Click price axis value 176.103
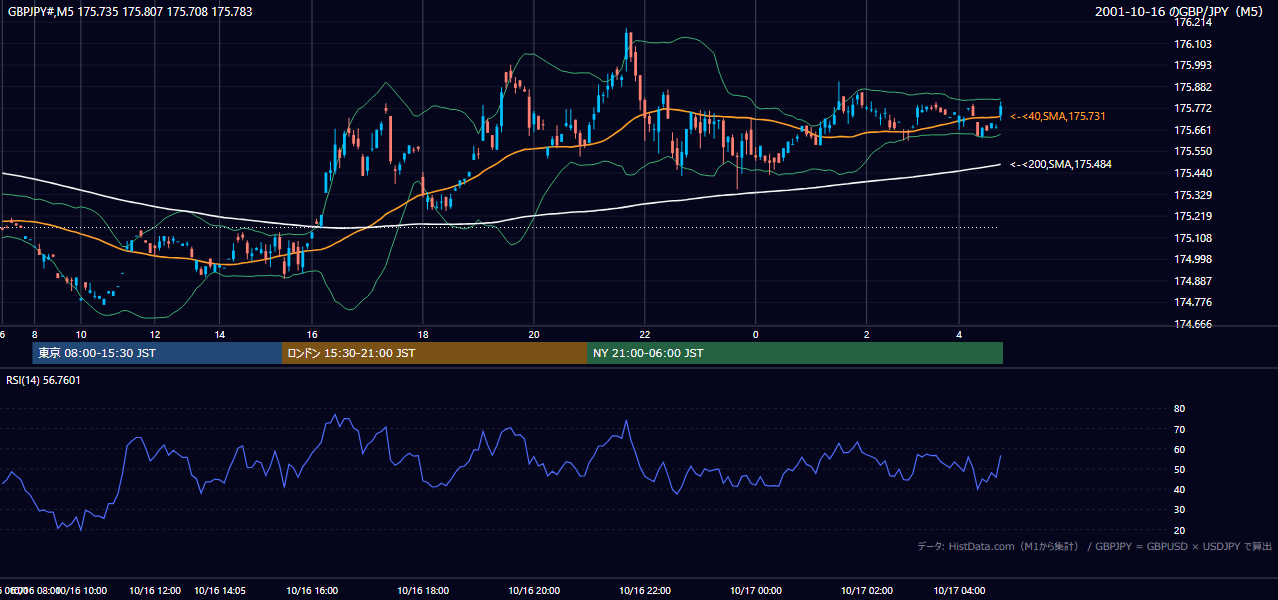The height and width of the screenshot is (600, 1278). tap(1193, 44)
